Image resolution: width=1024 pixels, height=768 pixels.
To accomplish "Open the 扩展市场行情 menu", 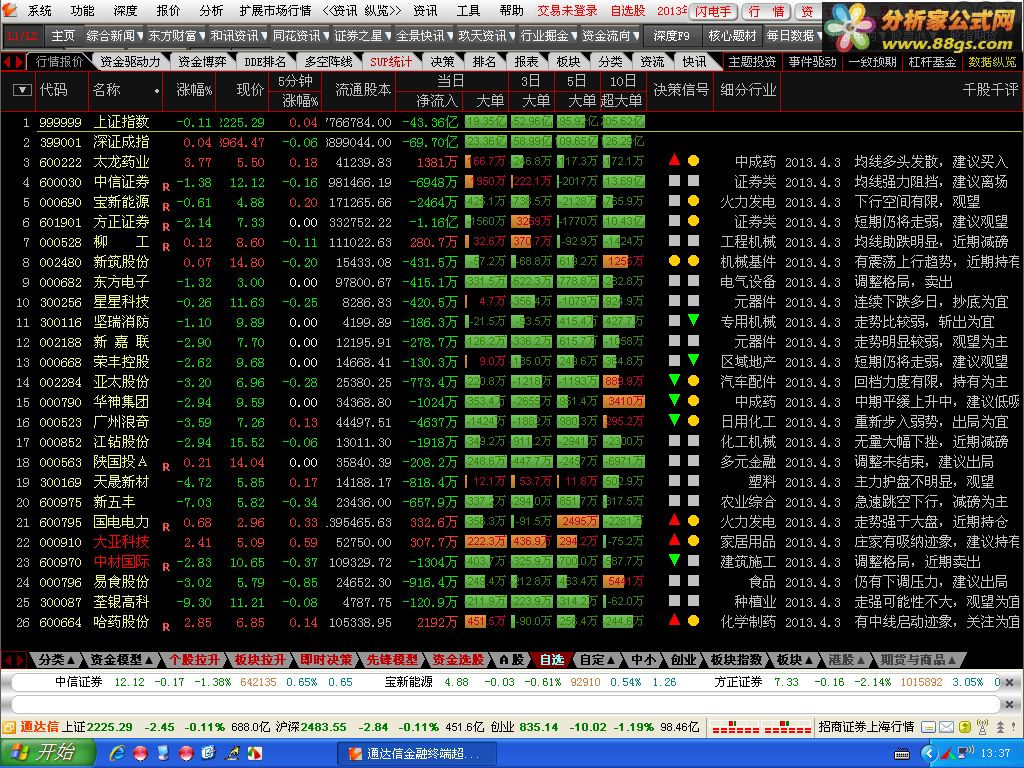I will pos(275,10).
